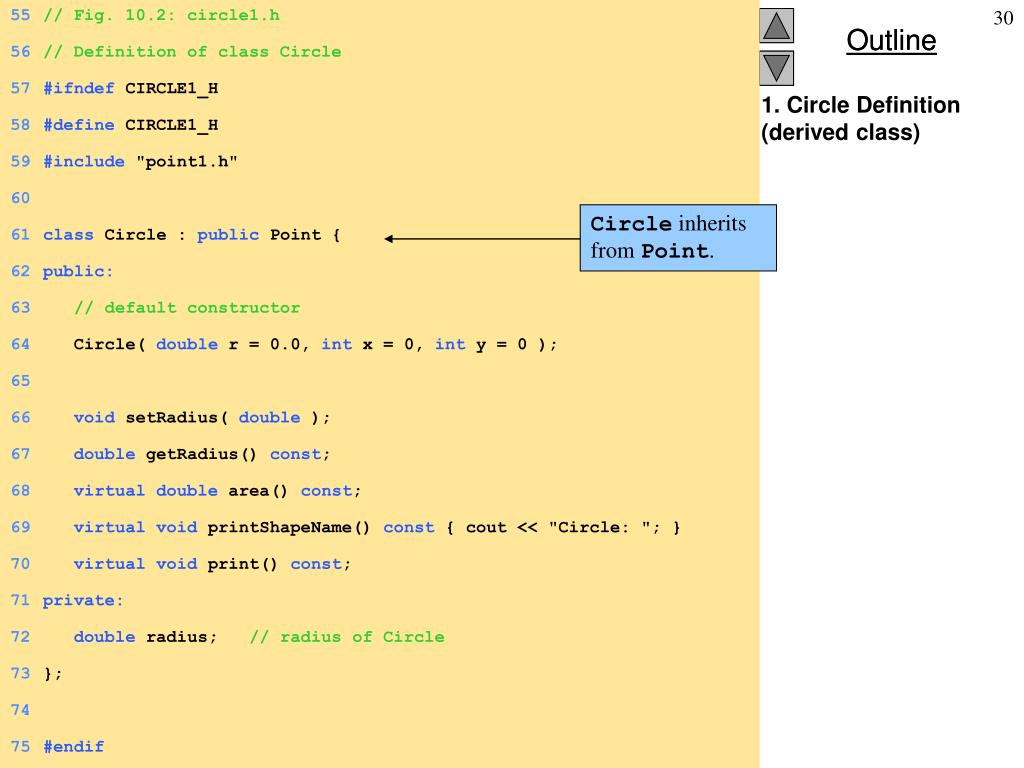The image size is (1024, 768).
Task: Click the comment '// Definition of class Circle'
Action: click(x=192, y=52)
